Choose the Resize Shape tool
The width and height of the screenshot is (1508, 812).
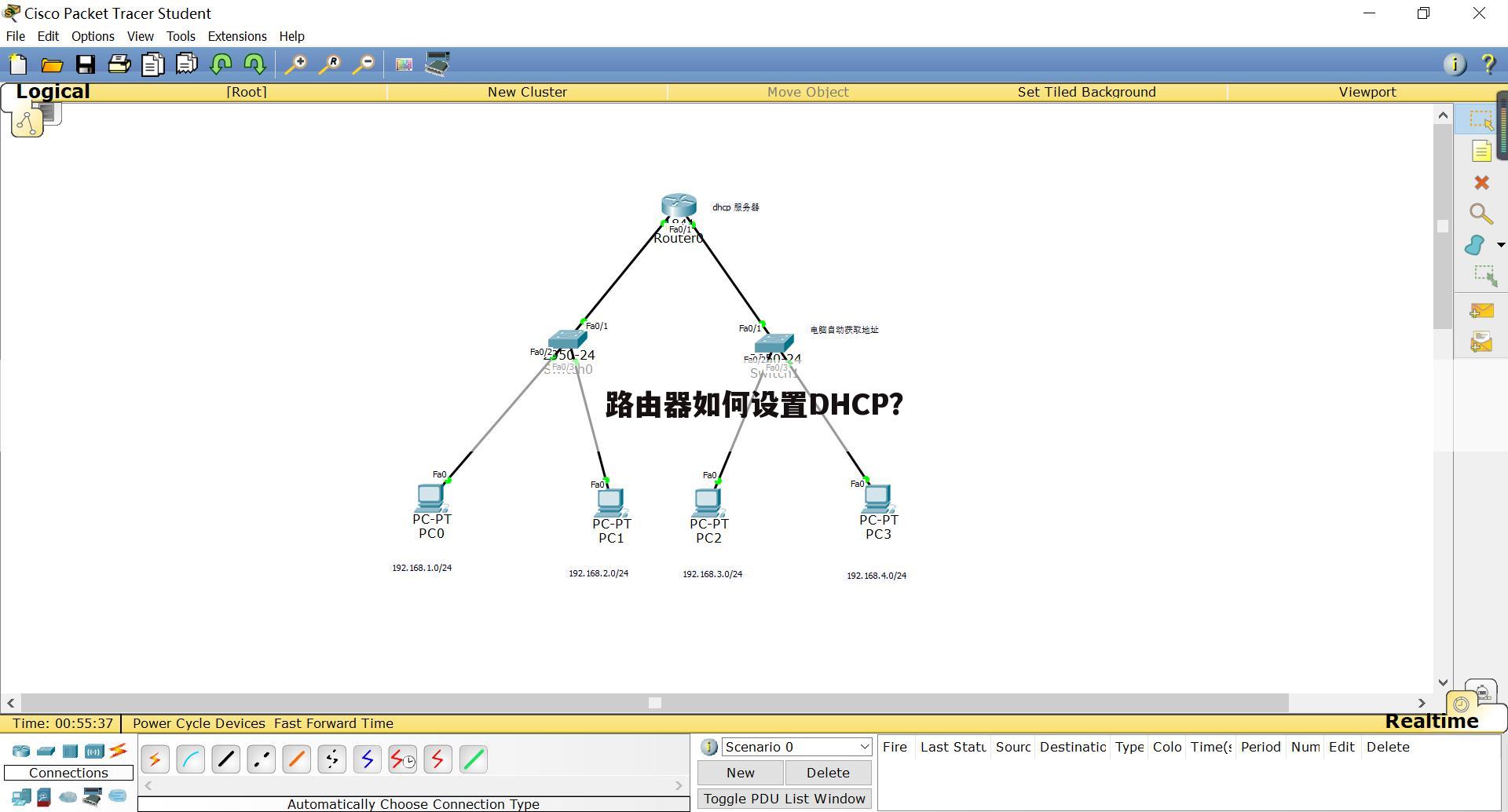[x=1484, y=276]
